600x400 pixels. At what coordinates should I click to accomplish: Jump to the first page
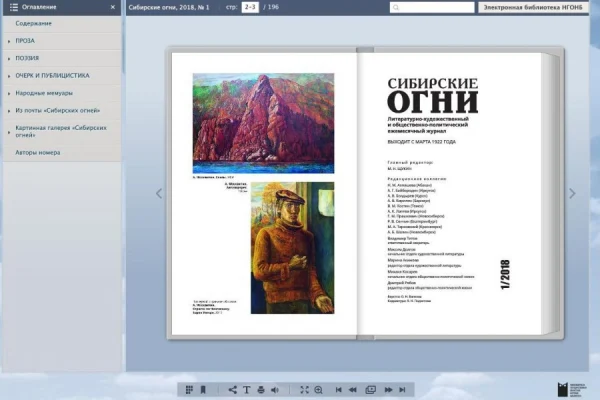[x=339, y=389]
